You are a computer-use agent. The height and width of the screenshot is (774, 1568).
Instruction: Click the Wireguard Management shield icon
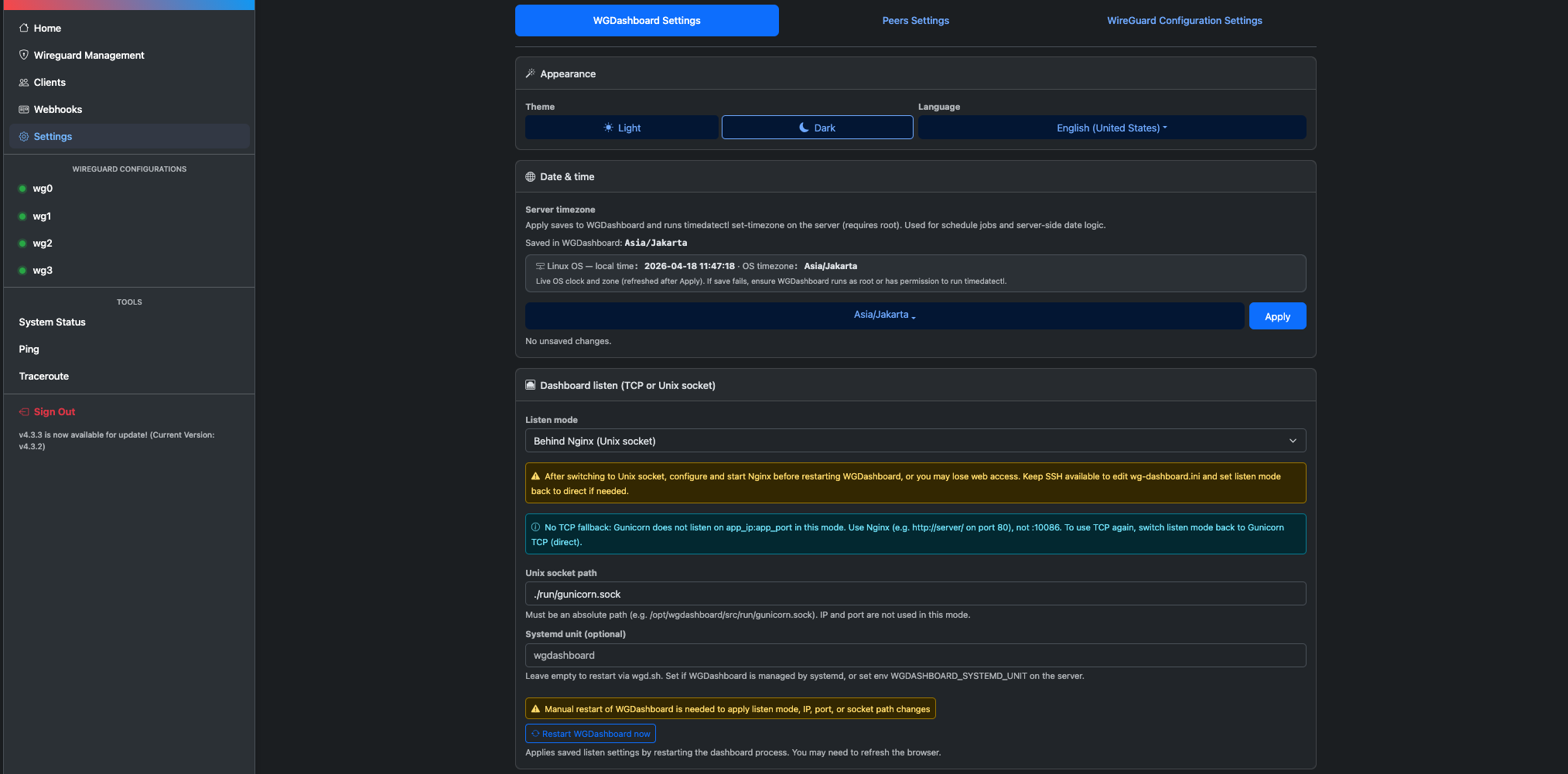tap(24, 55)
